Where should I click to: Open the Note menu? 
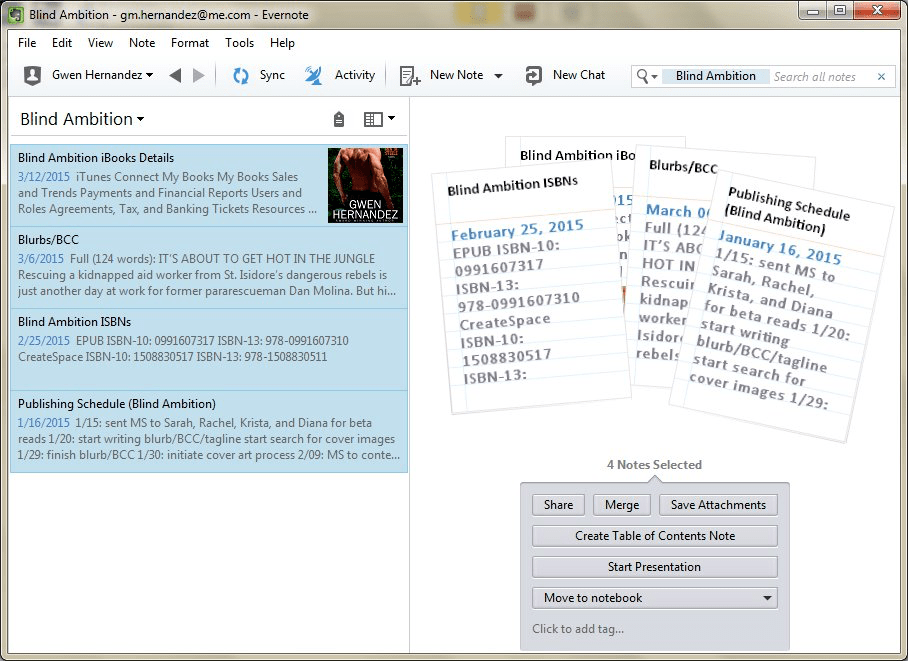[x=142, y=43]
